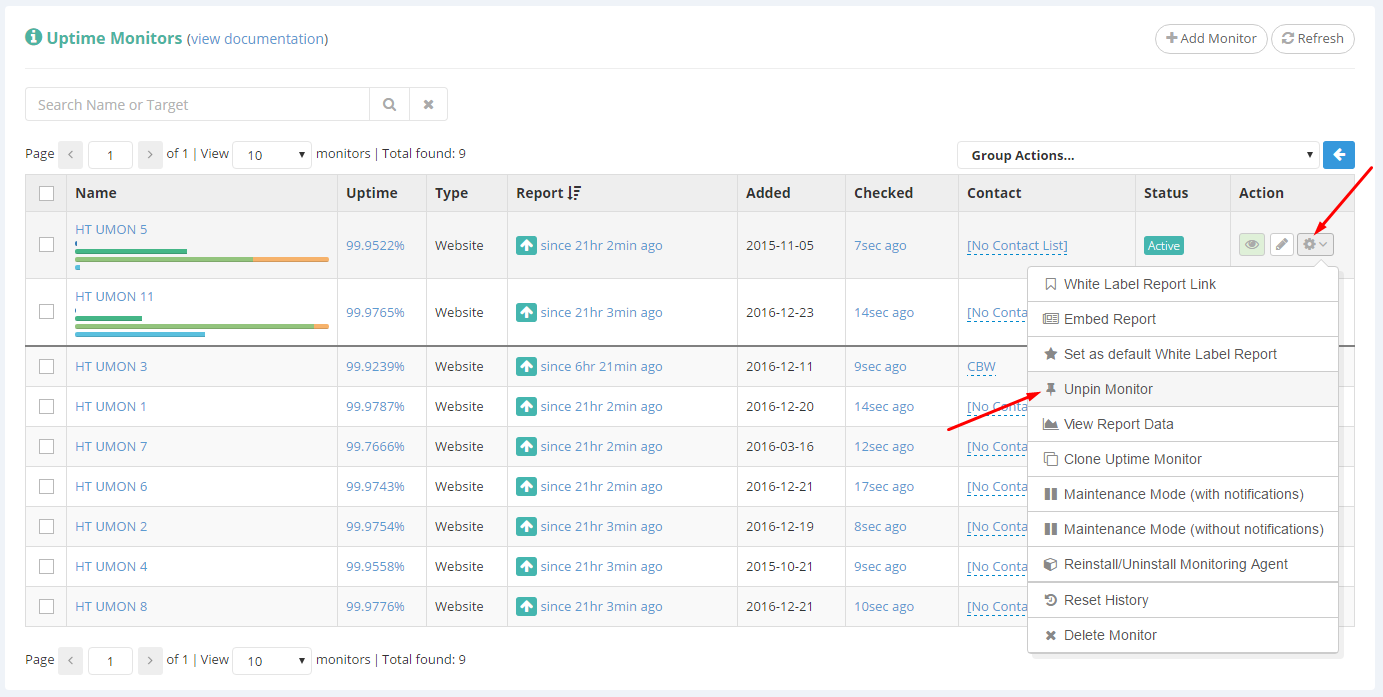Select Maintenance Mode (without notifications)
The height and width of the screenshot is (697, 1383).
1183,529
